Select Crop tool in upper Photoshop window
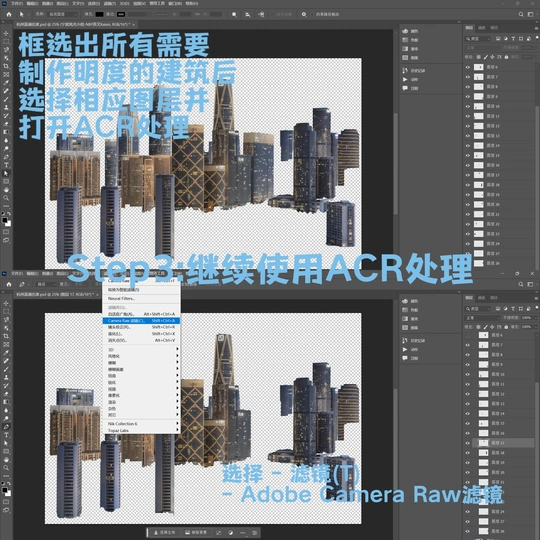Screen dimensions: 540x540 [x=6, y=66]
